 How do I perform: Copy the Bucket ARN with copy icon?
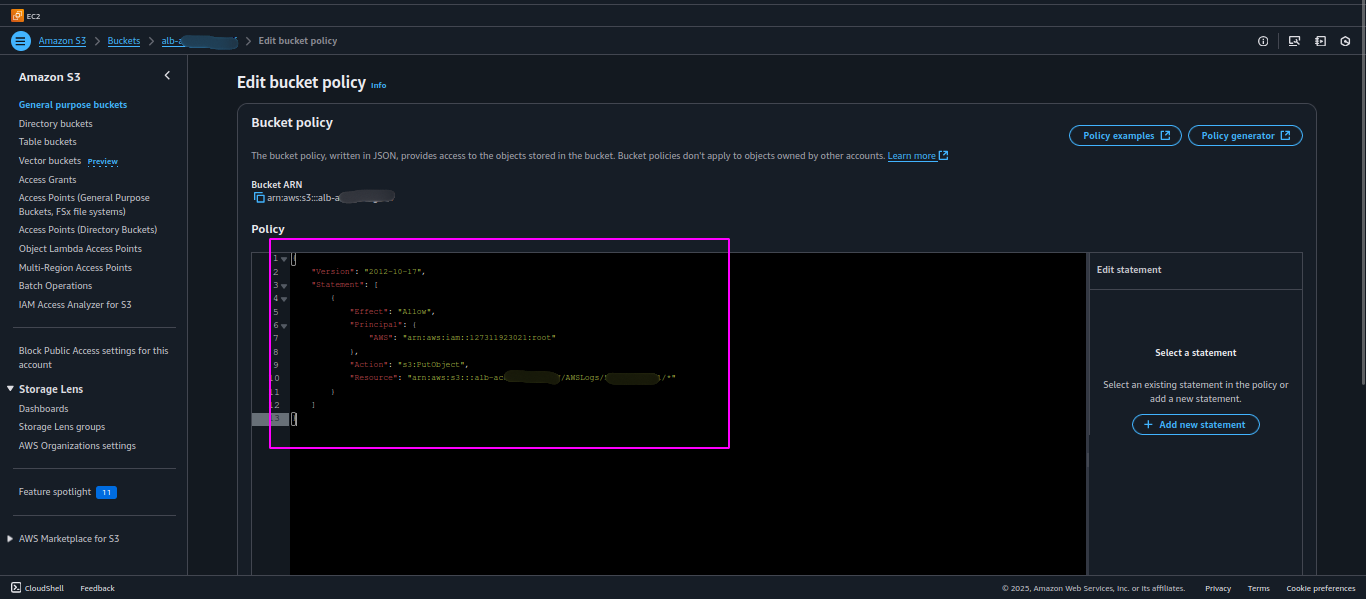tap(259, 198)
